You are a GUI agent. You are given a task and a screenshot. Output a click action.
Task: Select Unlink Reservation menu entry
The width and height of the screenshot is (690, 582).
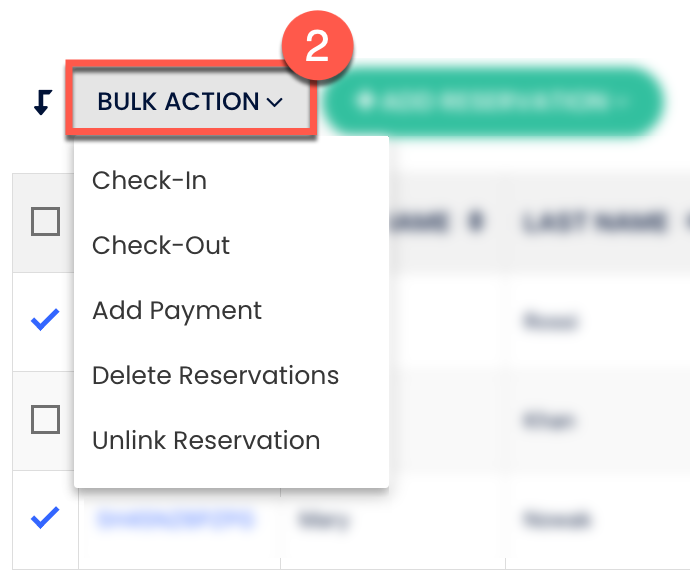[x=206, y=441]
